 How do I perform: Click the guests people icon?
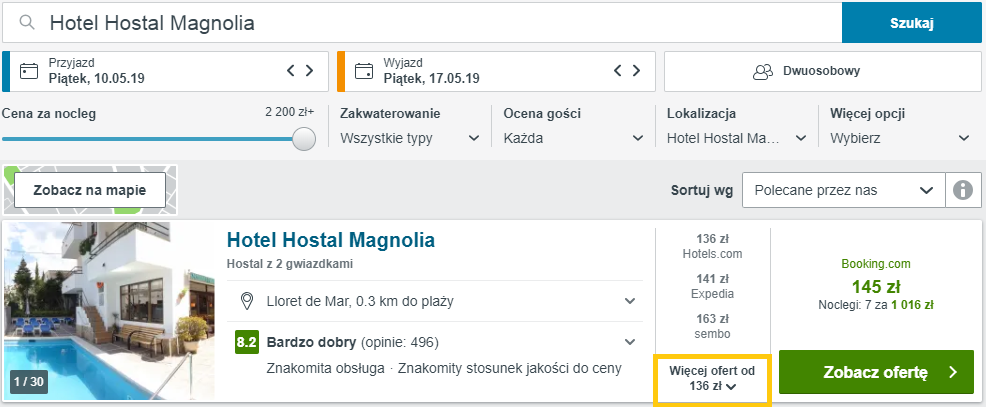[x=763, y=71]
